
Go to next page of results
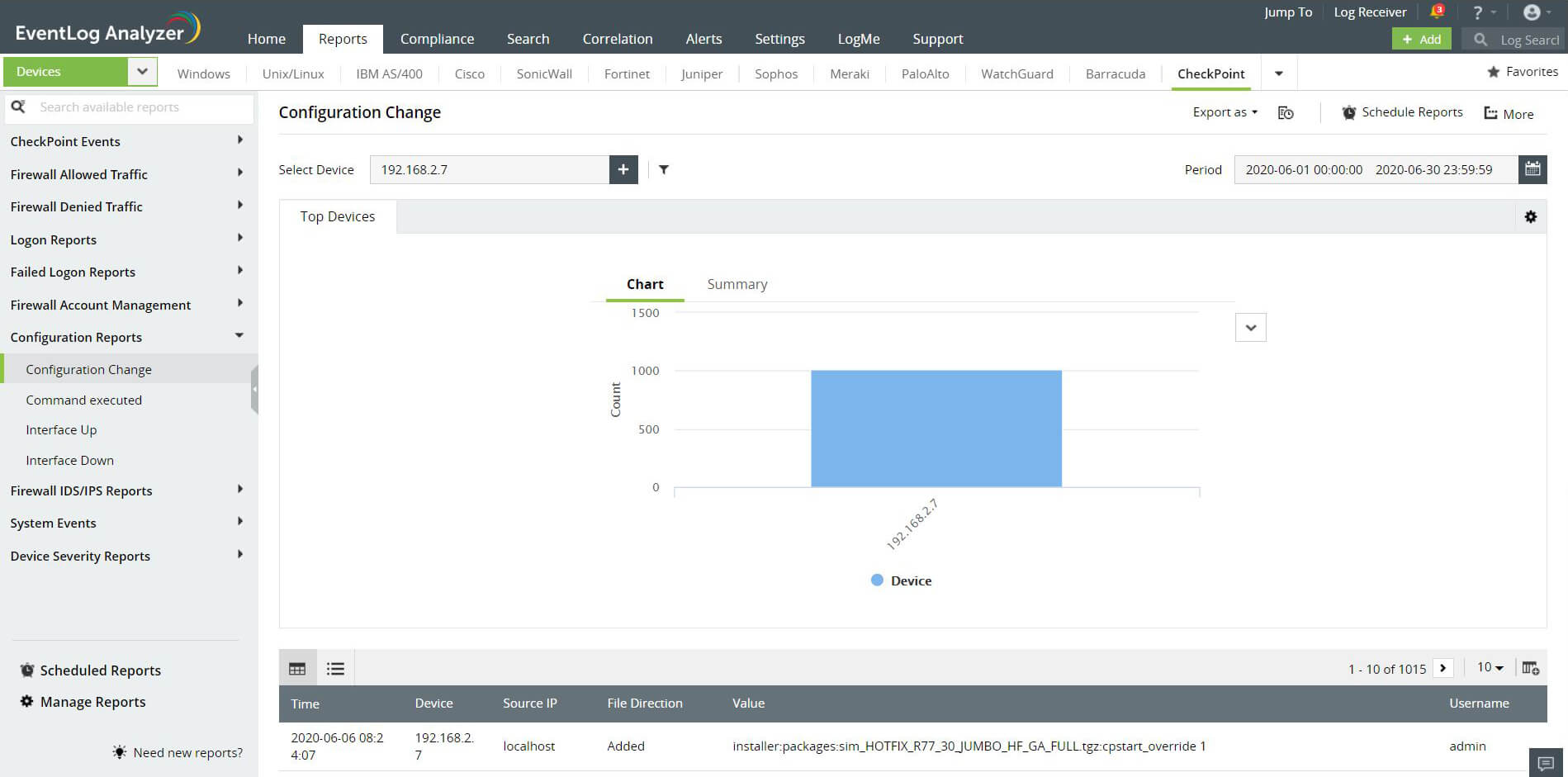(1442, 668)
